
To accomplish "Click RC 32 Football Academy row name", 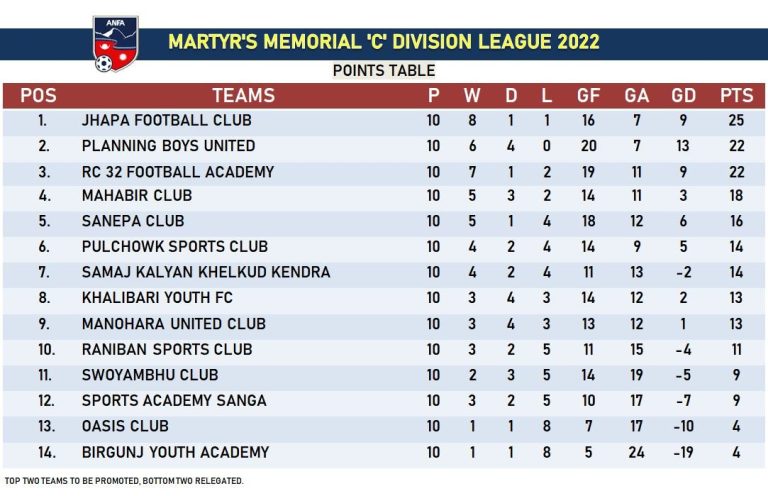I will coord(177,172).
